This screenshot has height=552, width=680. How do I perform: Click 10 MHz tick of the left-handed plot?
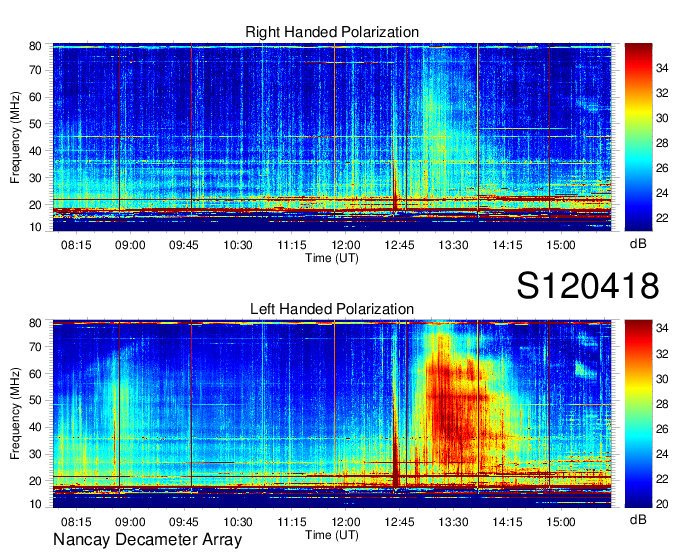click(x=35, y=504)
